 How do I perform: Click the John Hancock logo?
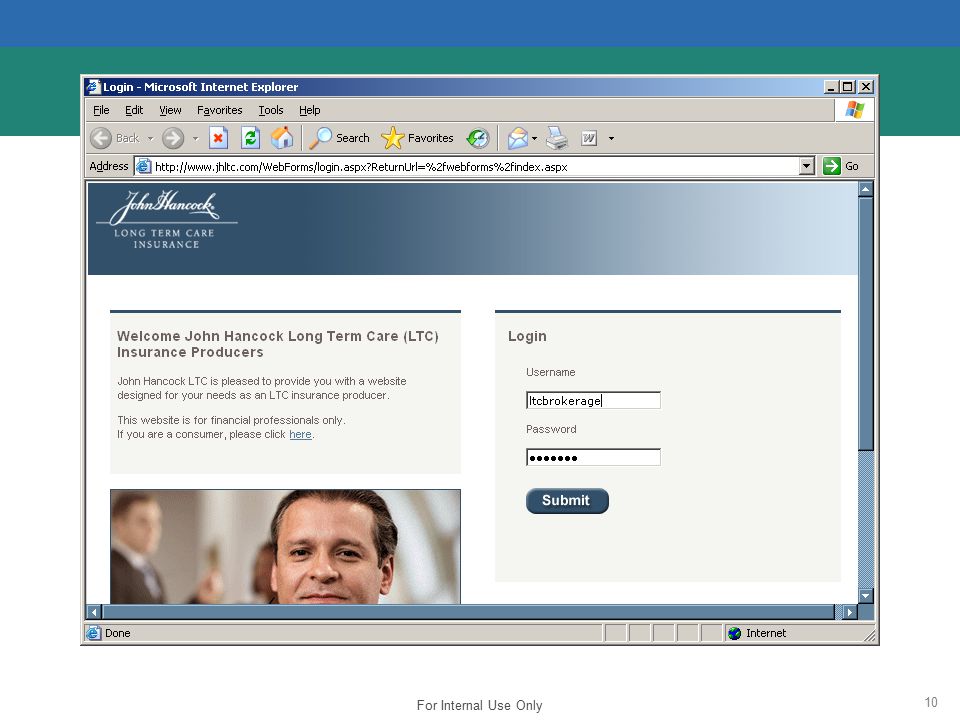(x=165, y=219)
